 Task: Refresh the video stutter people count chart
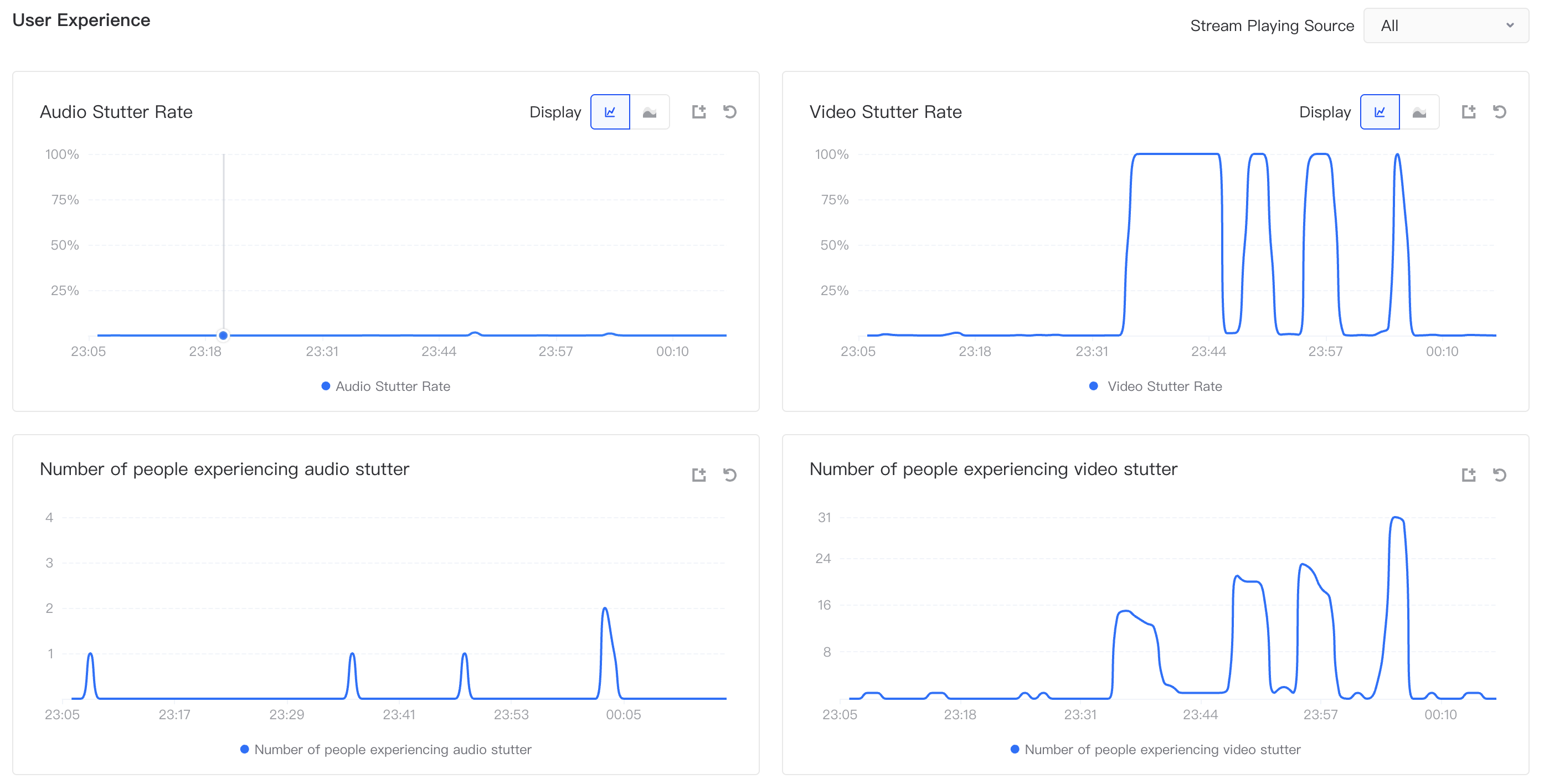tap(1499, 475)
